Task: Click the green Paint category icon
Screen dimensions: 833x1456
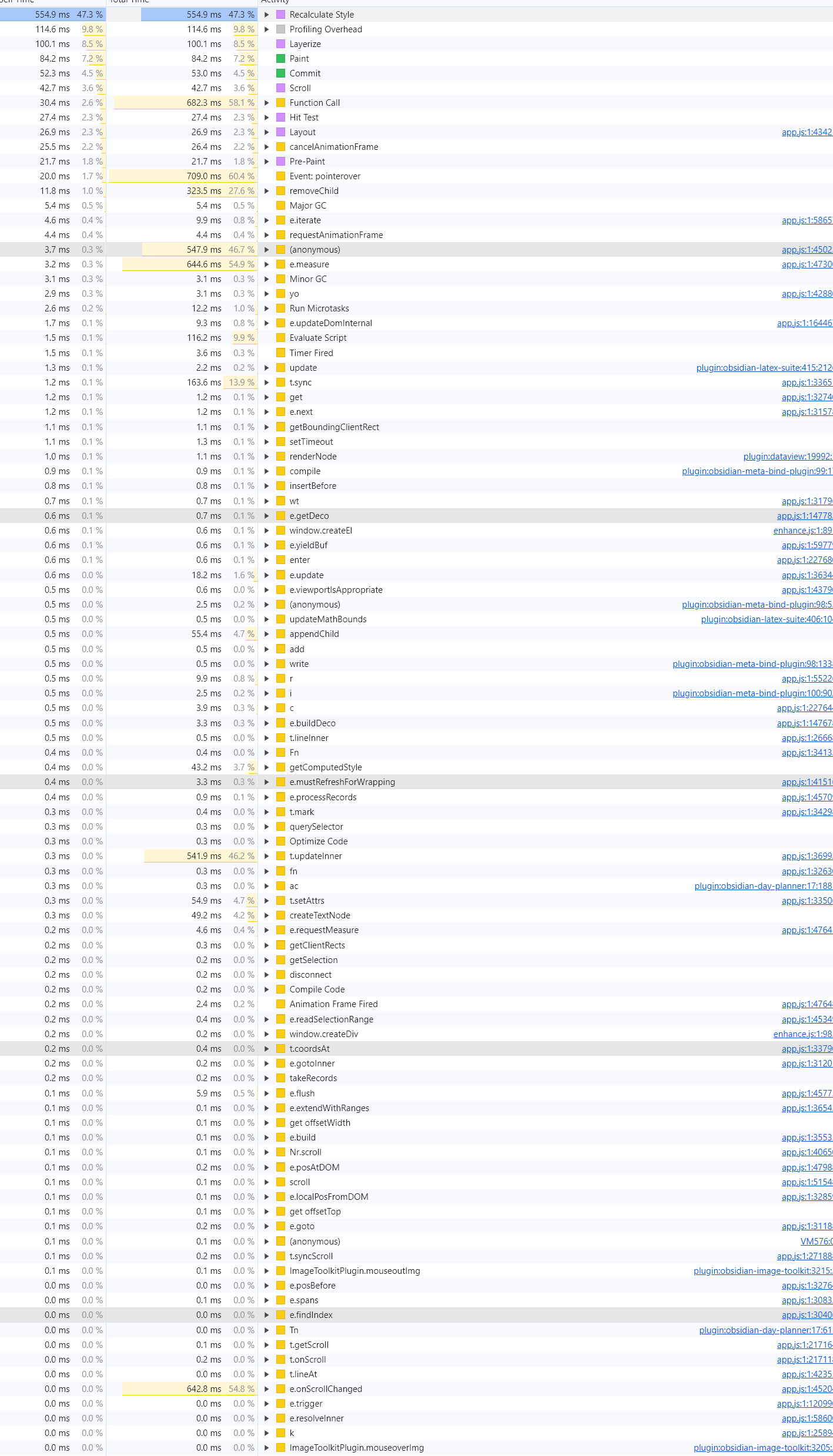Action: click(x=281, y=59)
